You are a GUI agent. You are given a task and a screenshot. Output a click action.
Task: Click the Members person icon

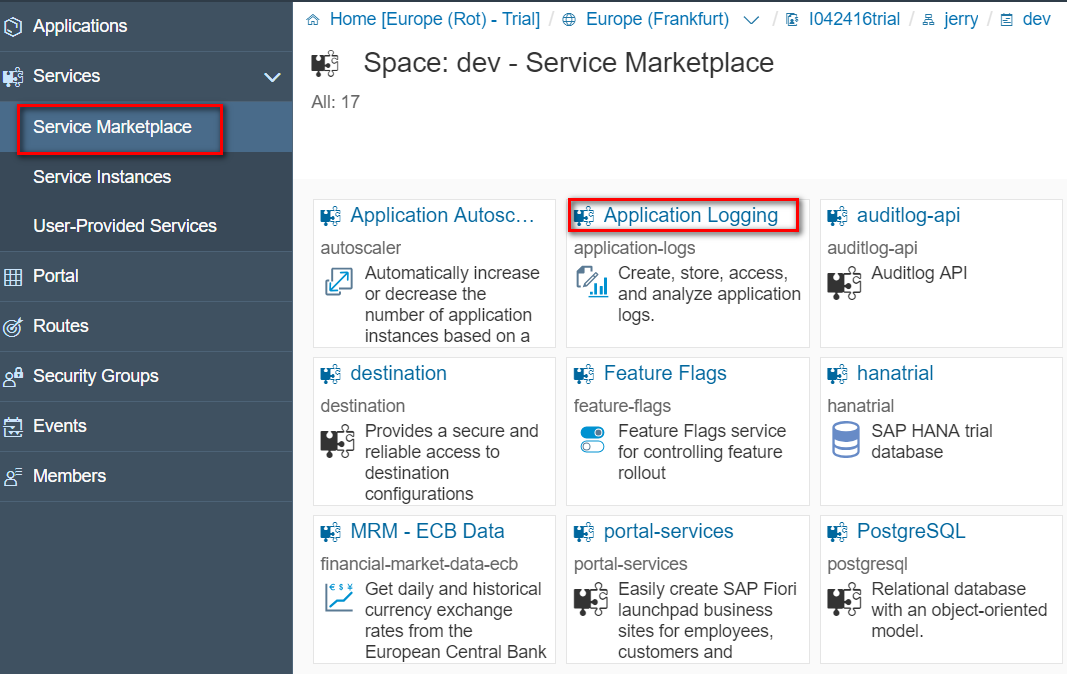(x=14, y=477)
